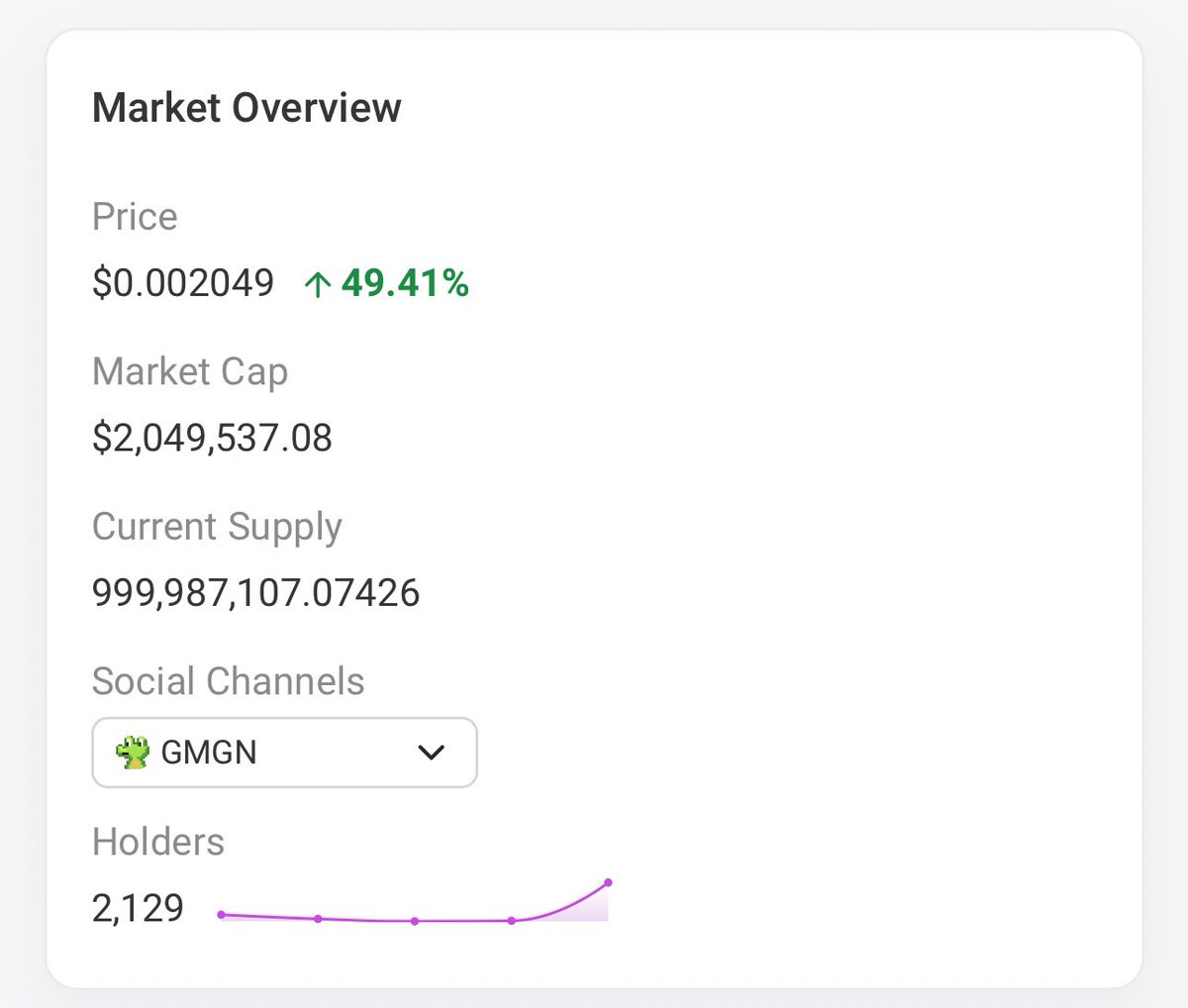Select the price value $0.002049
This screenshot has width=1188, height=1008.
[x=183, y=283]
